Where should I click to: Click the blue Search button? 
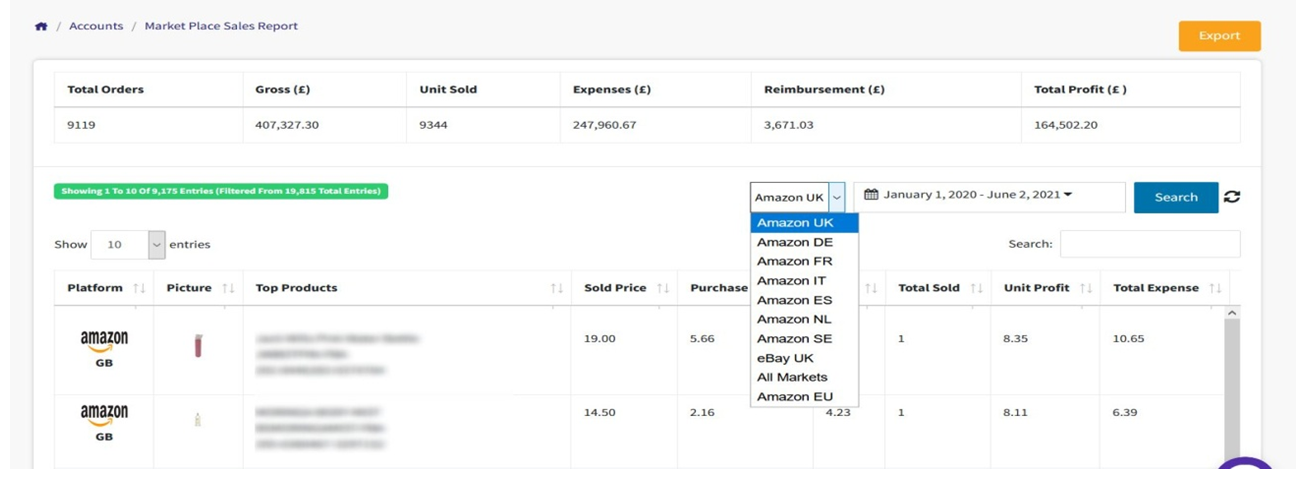(1176, 197)
